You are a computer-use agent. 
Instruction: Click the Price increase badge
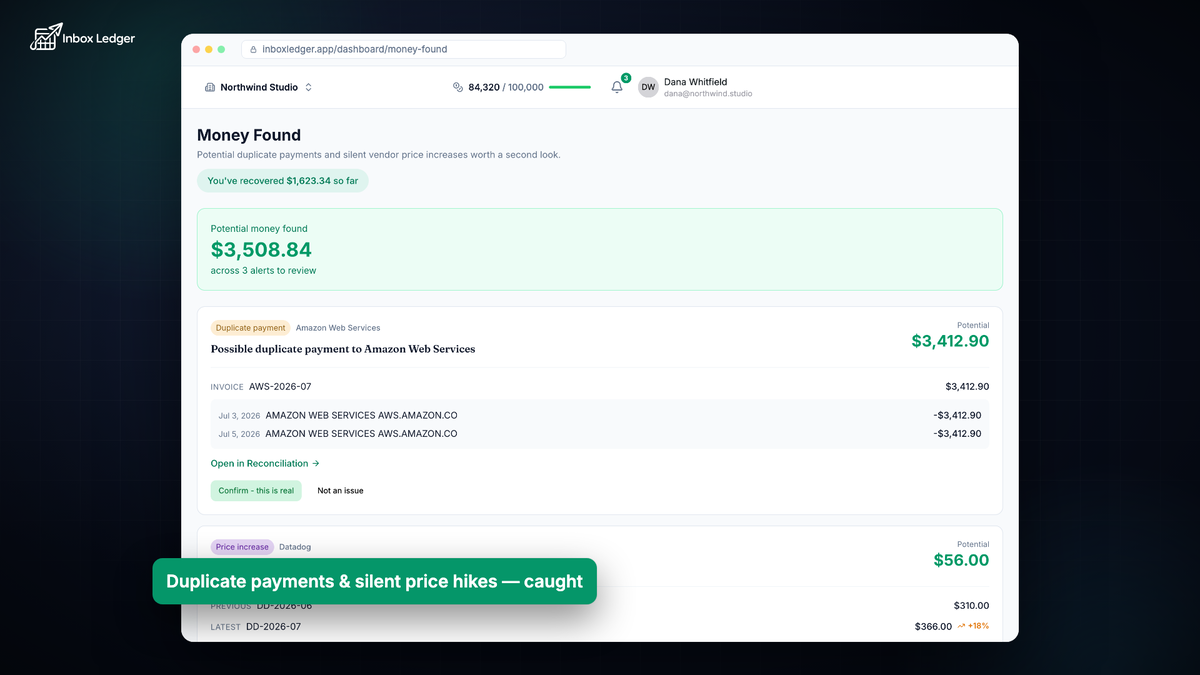click(x=243, y=547)
